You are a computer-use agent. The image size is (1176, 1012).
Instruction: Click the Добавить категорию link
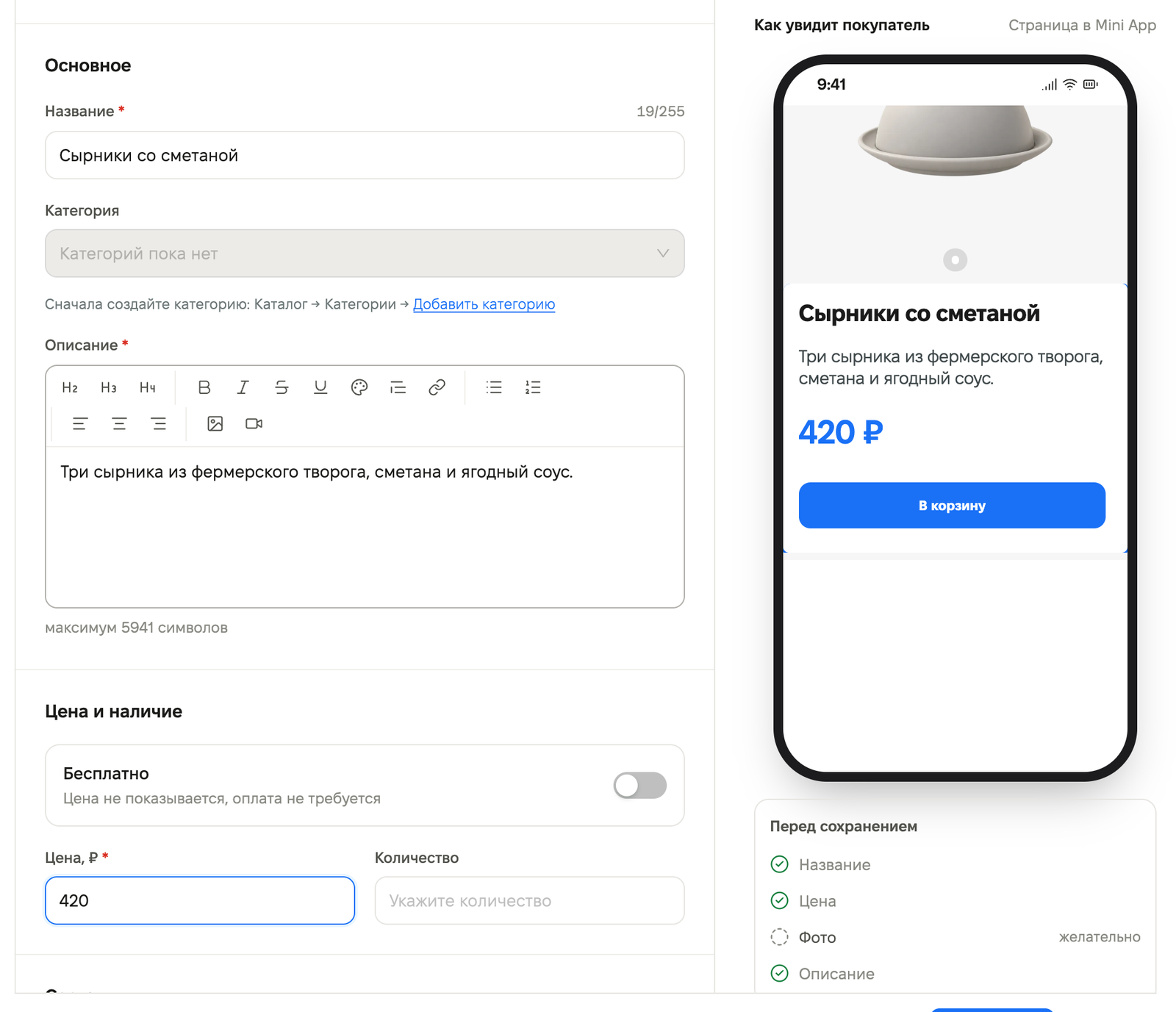coord(484,304)
